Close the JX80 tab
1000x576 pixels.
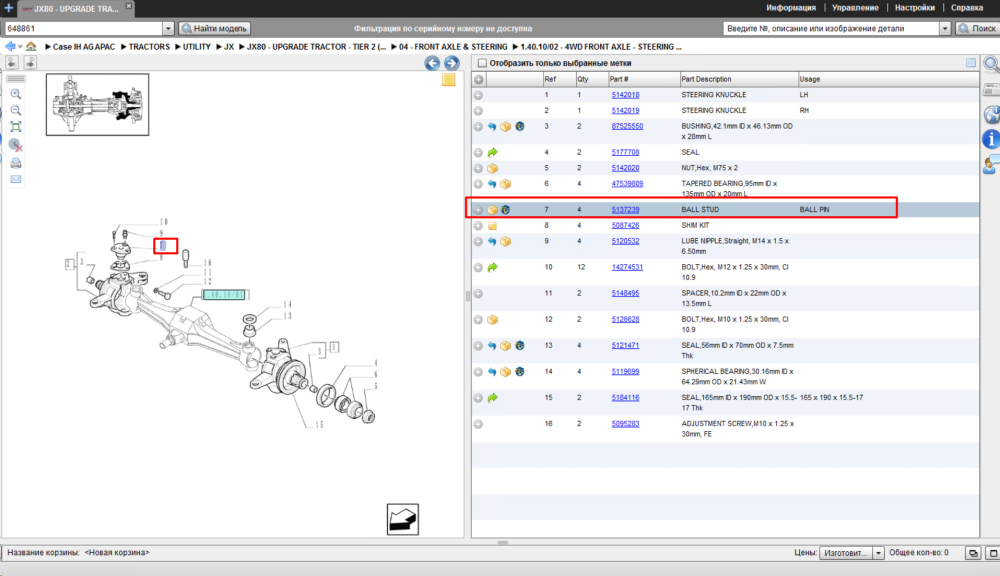coord(129,6)
